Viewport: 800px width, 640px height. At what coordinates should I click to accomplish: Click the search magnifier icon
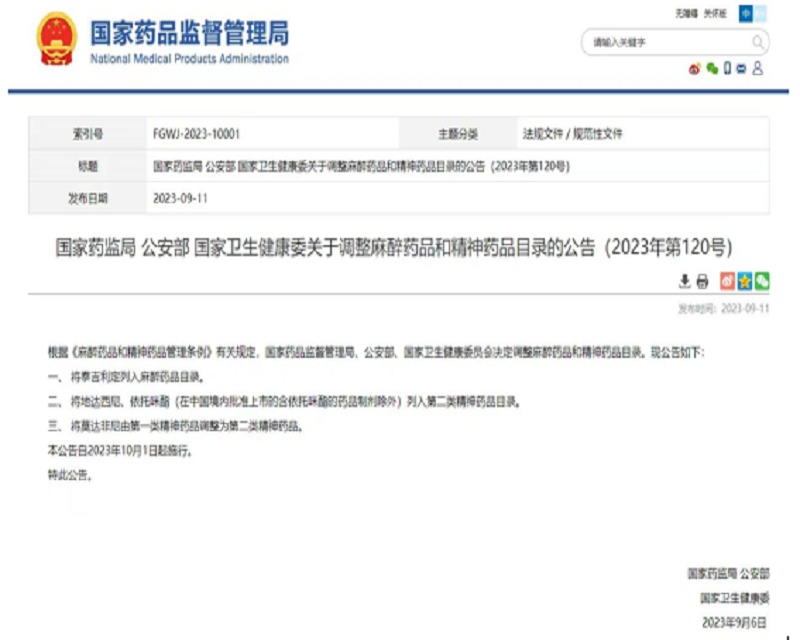click(758, 42)
